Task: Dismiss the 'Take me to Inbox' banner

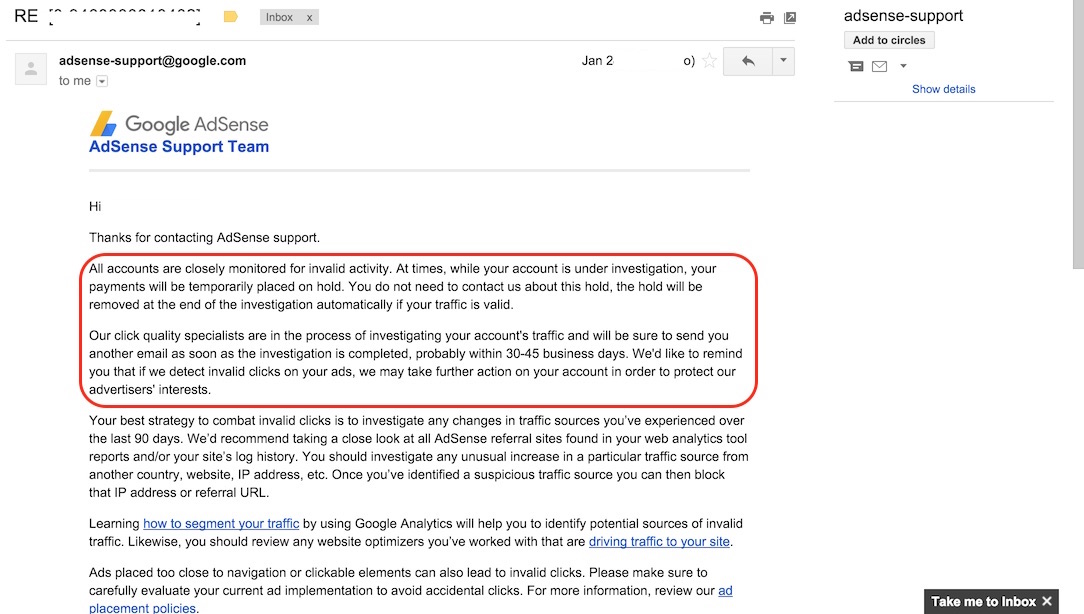Action: pos(1047,601)
